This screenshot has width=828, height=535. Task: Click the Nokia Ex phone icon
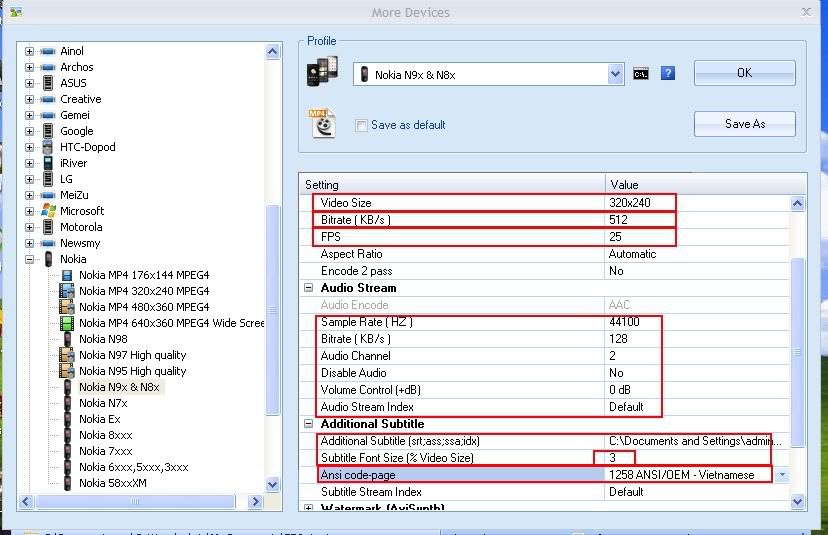pos(68,419)
